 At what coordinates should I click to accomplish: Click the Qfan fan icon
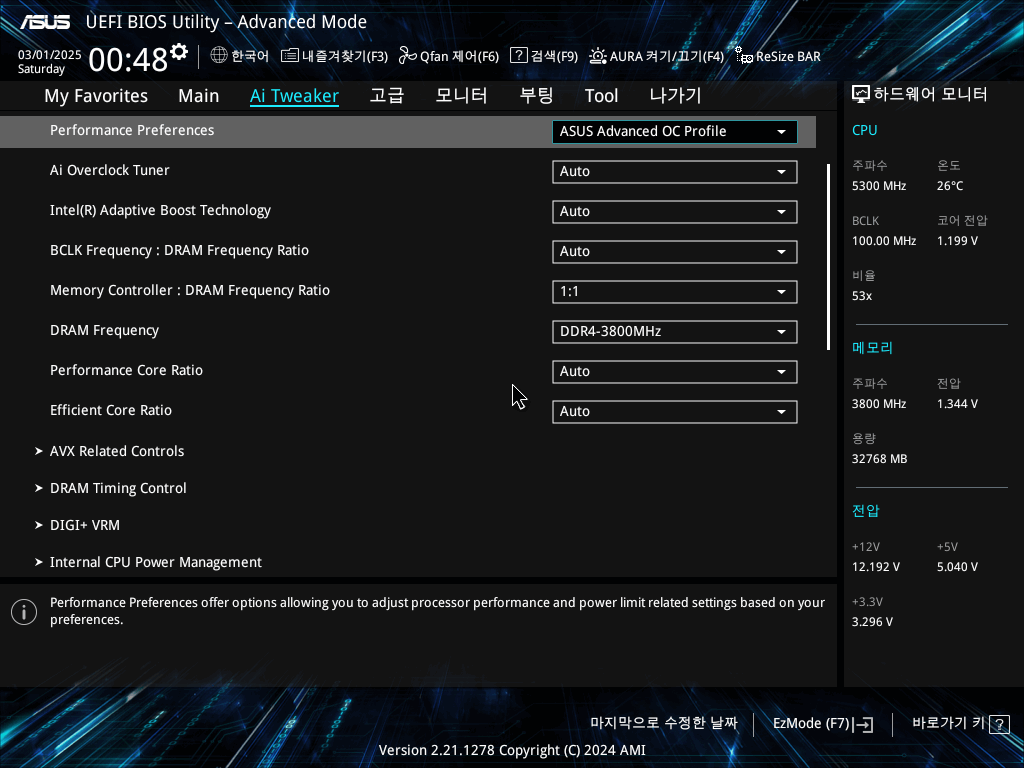point(408,56)
